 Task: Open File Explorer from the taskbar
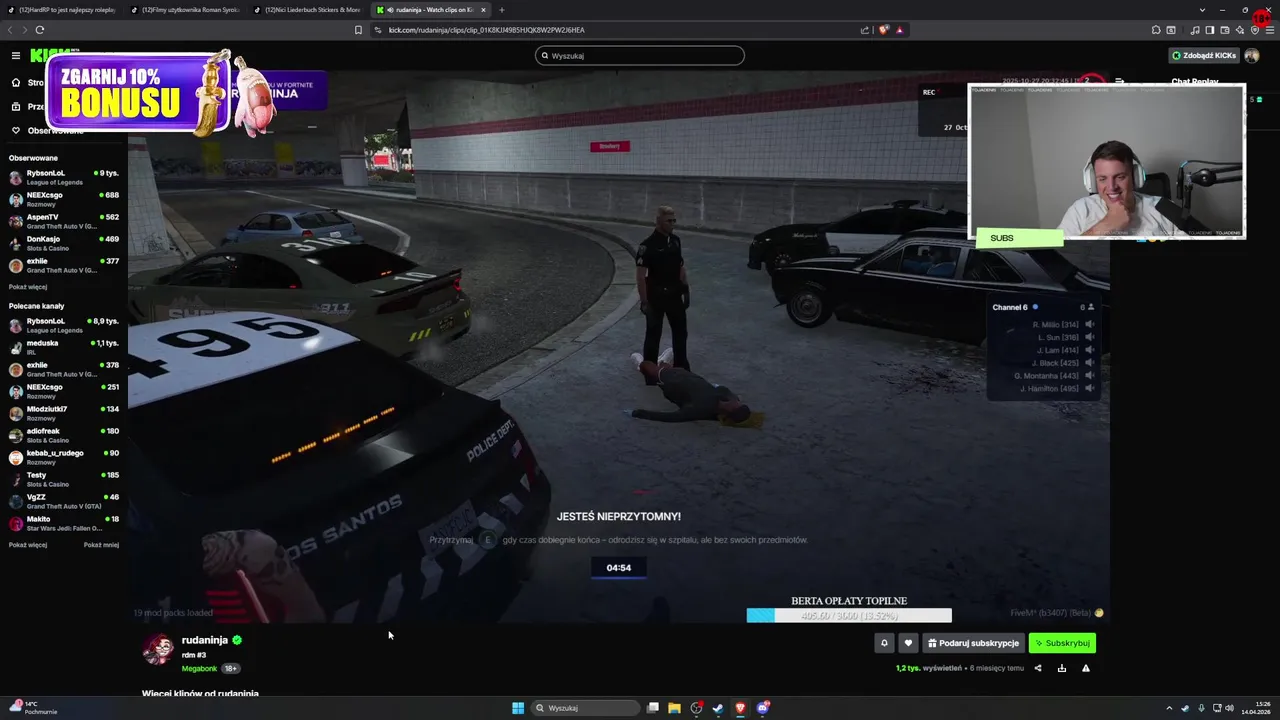pyautogui.click(x=674, y=708)
